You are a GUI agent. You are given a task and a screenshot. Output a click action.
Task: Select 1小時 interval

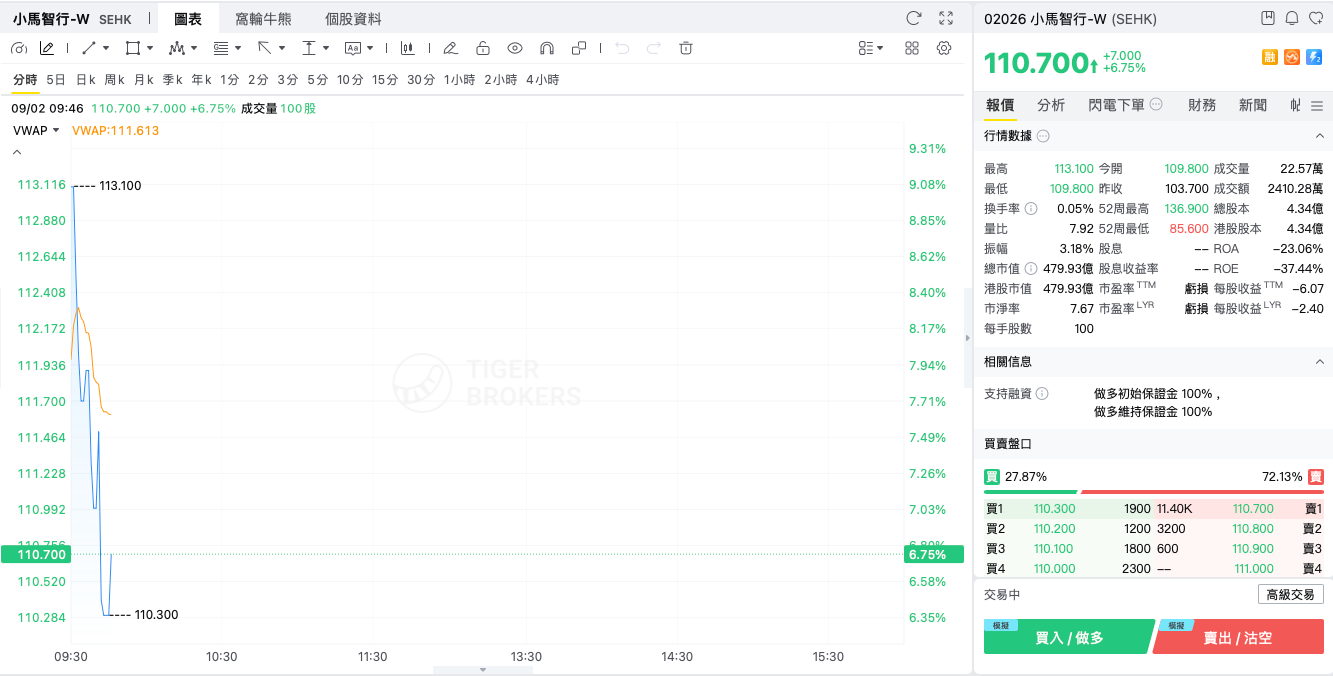tap(460, 80)
